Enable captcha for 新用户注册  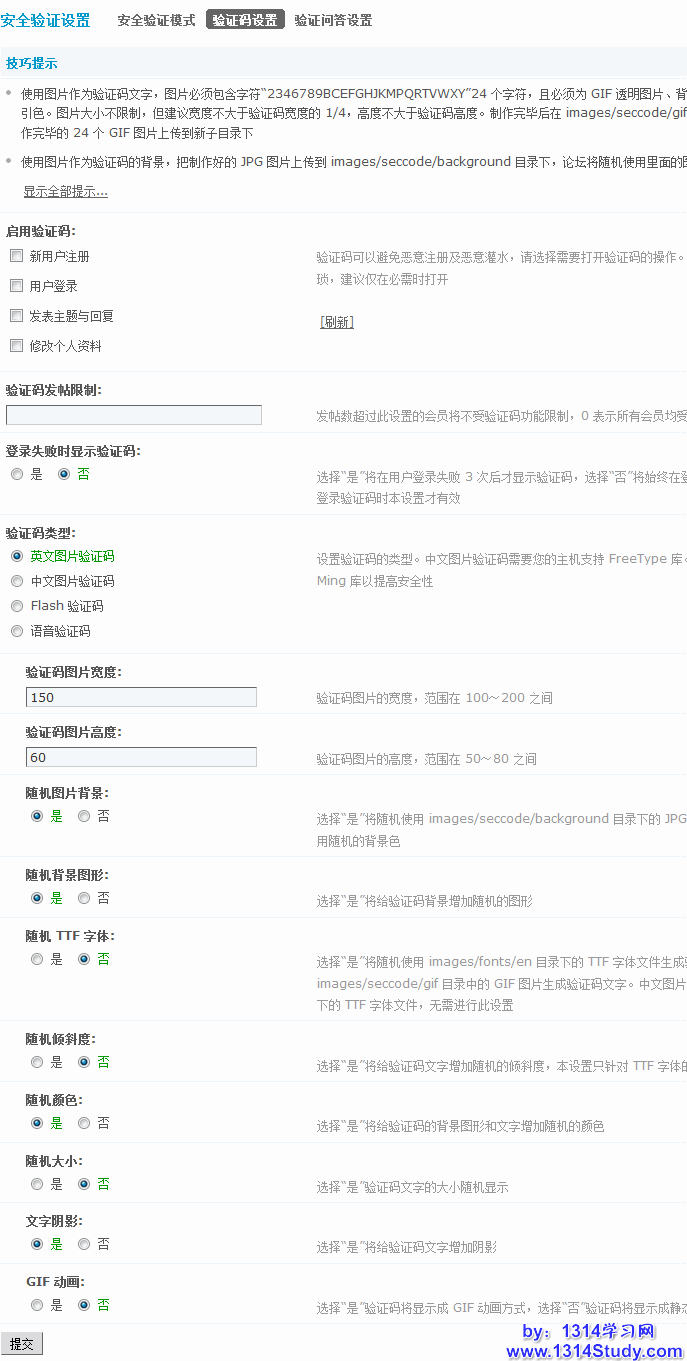[16, 256]
